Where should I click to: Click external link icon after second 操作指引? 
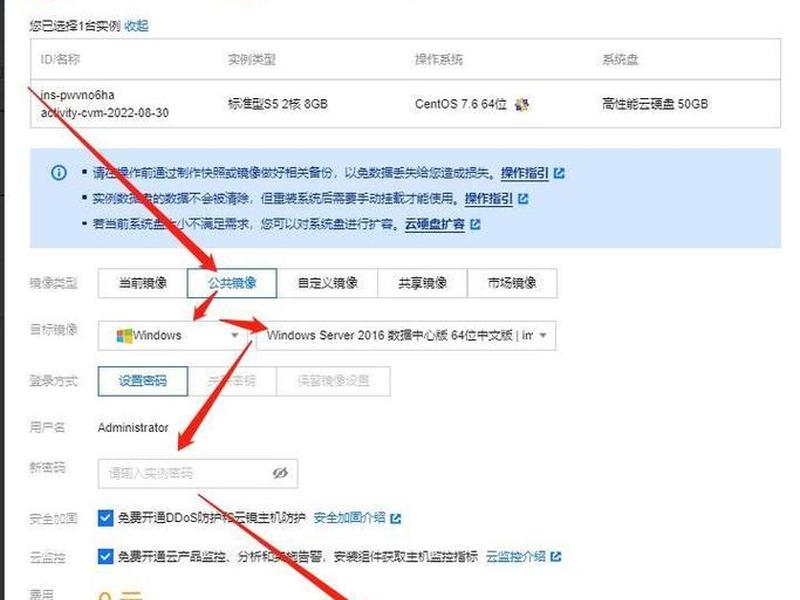[x=523, y=199]
